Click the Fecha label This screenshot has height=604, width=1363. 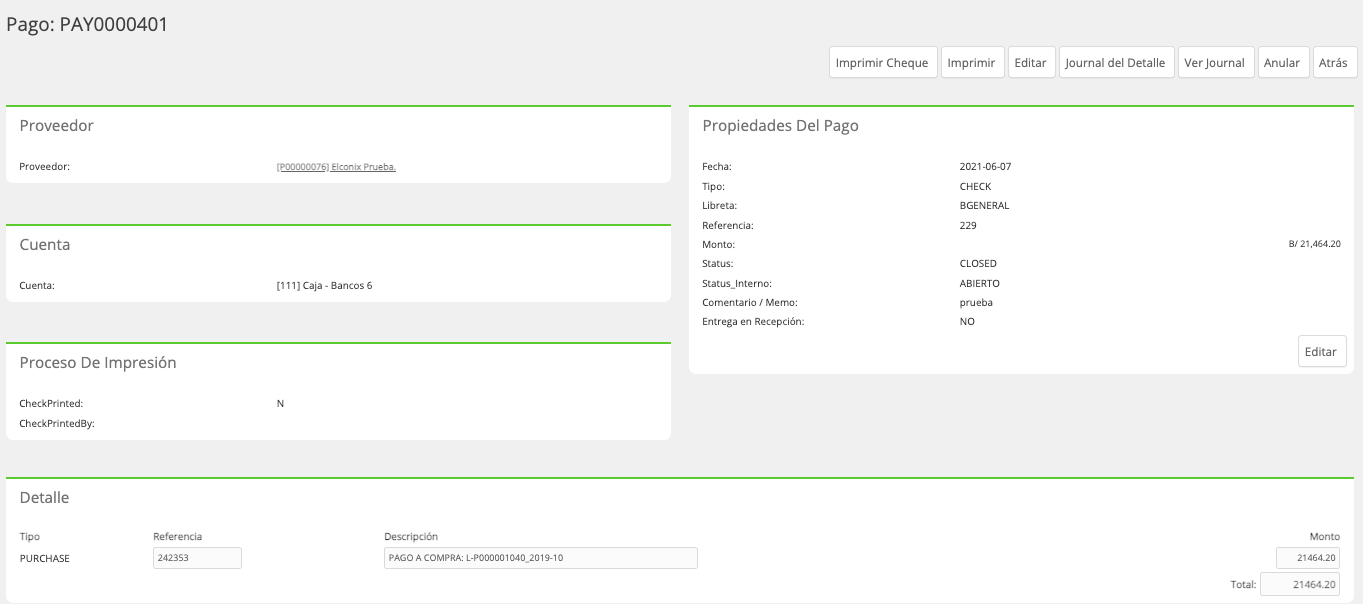[x=717, y=167]
